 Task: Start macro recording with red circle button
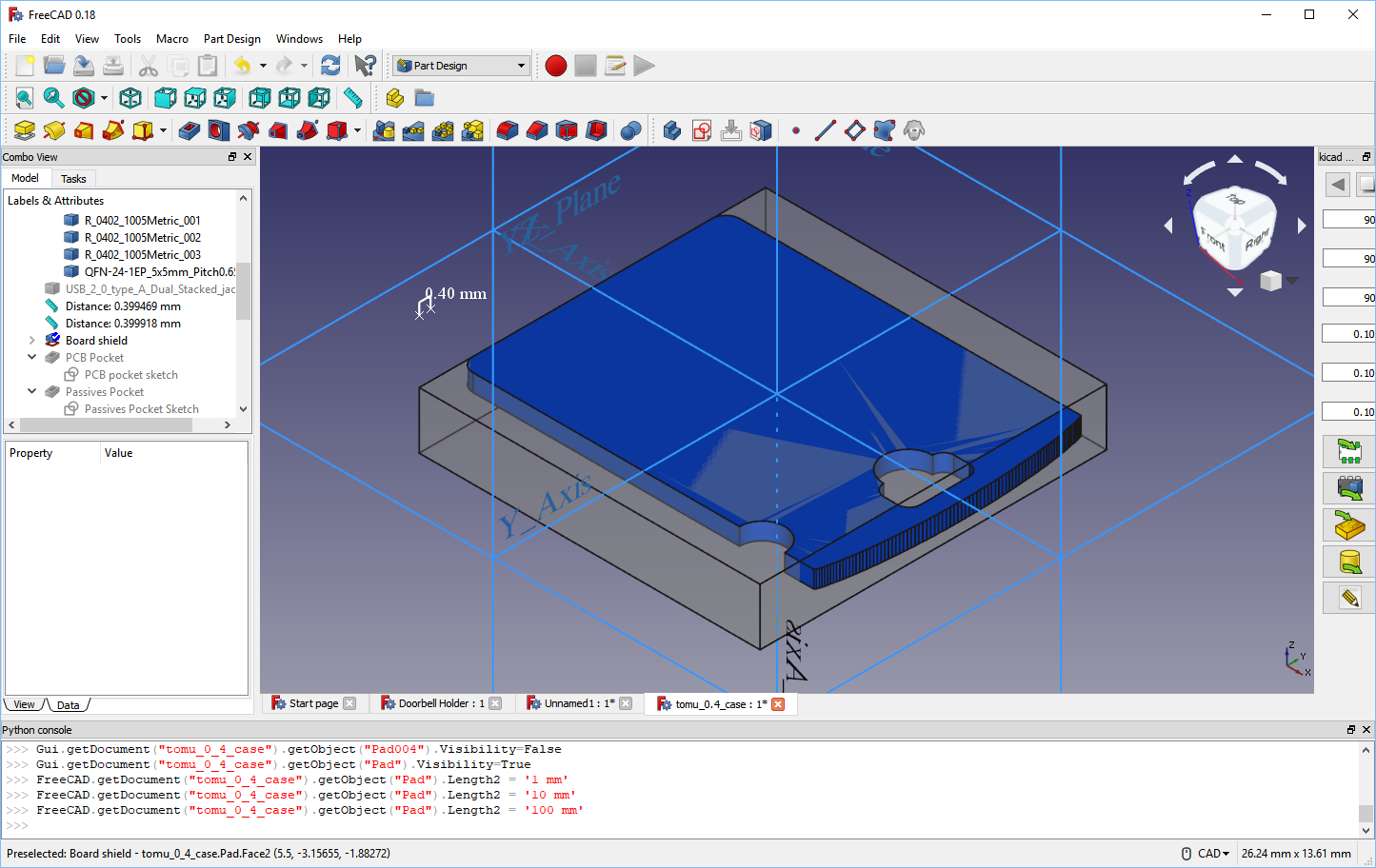[x=556, y=66]
